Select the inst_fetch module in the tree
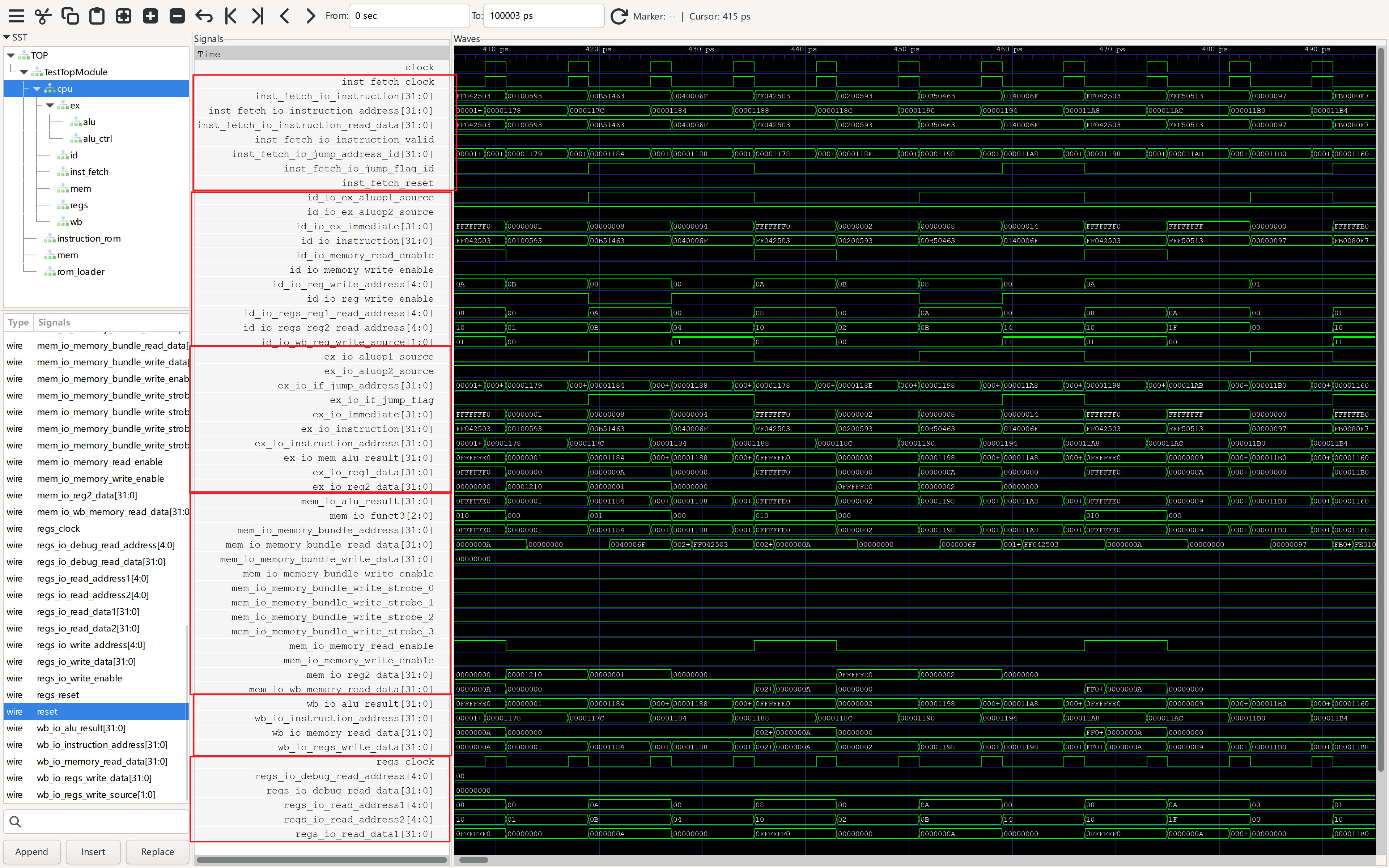The height and width of the screenshot is (868, 1389). coord(89,172)
